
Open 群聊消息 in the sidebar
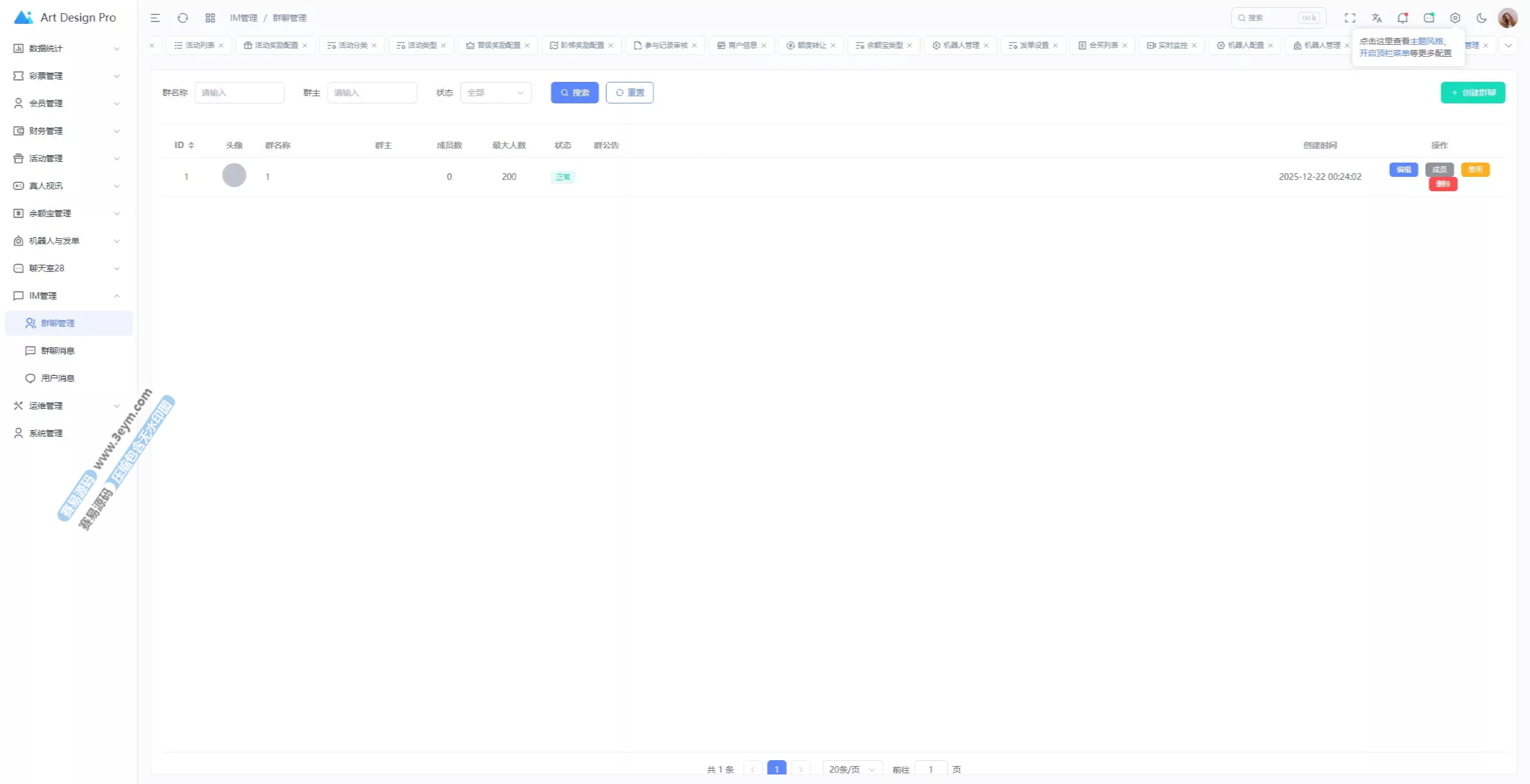(x=57, y=351)
